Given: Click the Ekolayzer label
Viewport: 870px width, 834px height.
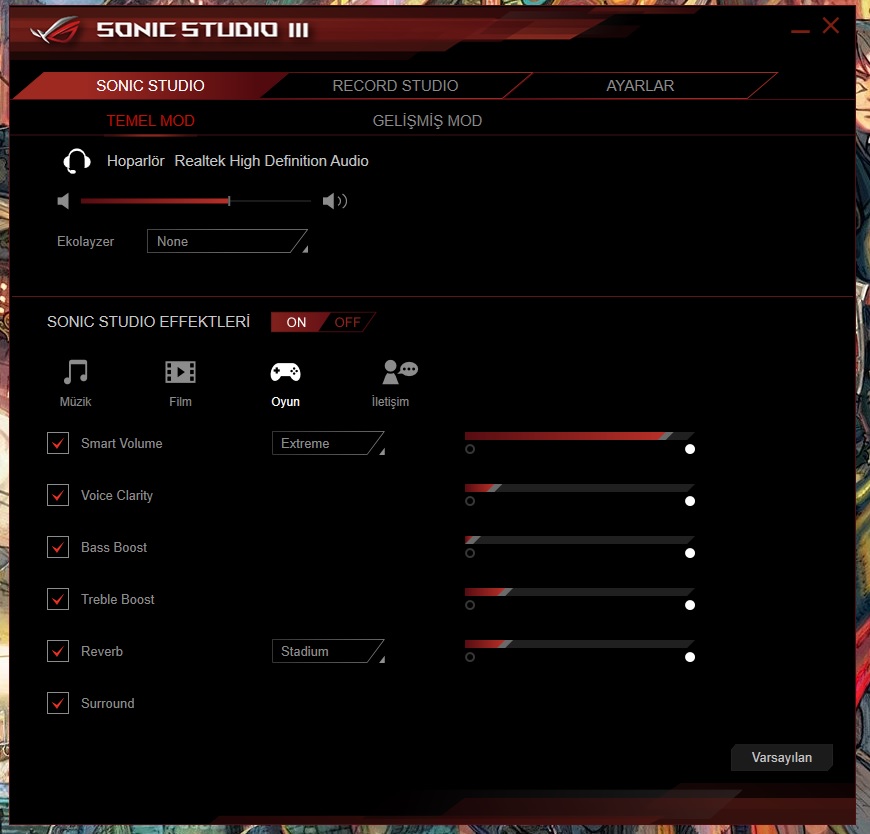Looking at the screenshot, I should (x=85, y=241).
